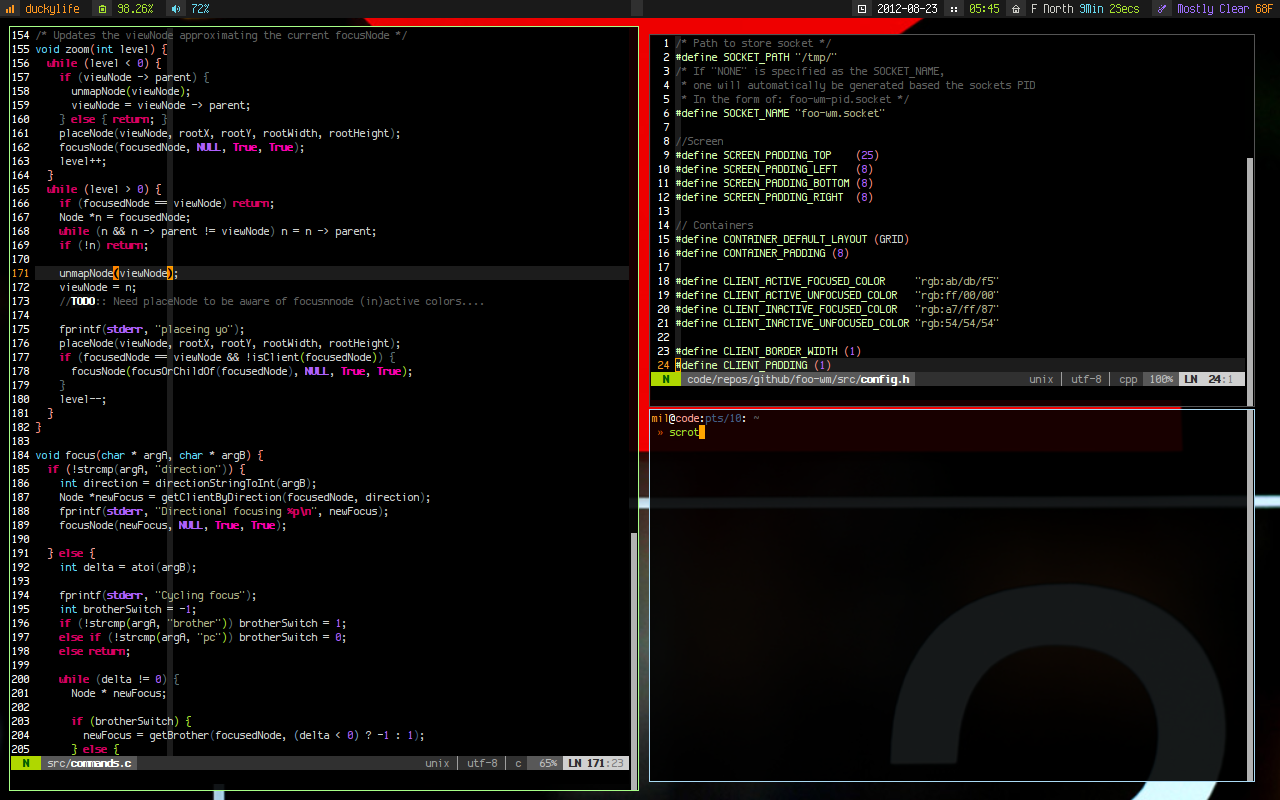Click the 'scrot' command in the terminal

[684, 432]
